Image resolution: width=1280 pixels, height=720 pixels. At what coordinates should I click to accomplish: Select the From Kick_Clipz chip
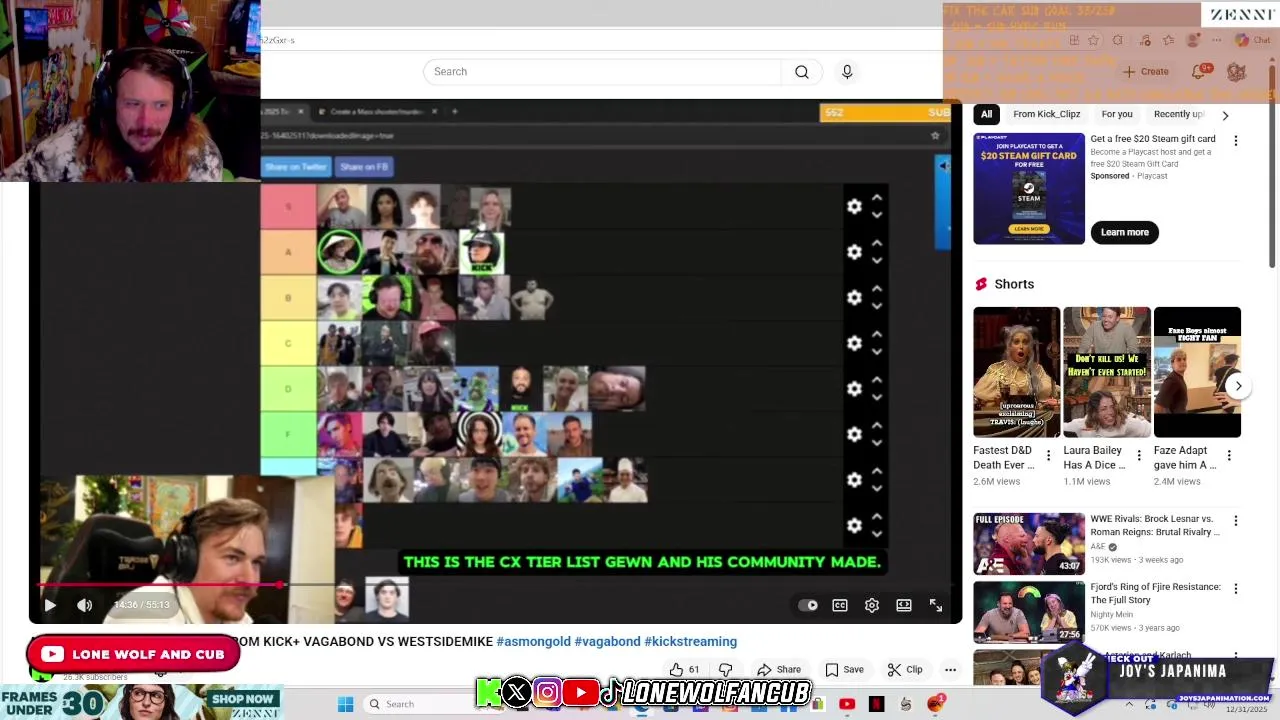(x=1046, y=114)
